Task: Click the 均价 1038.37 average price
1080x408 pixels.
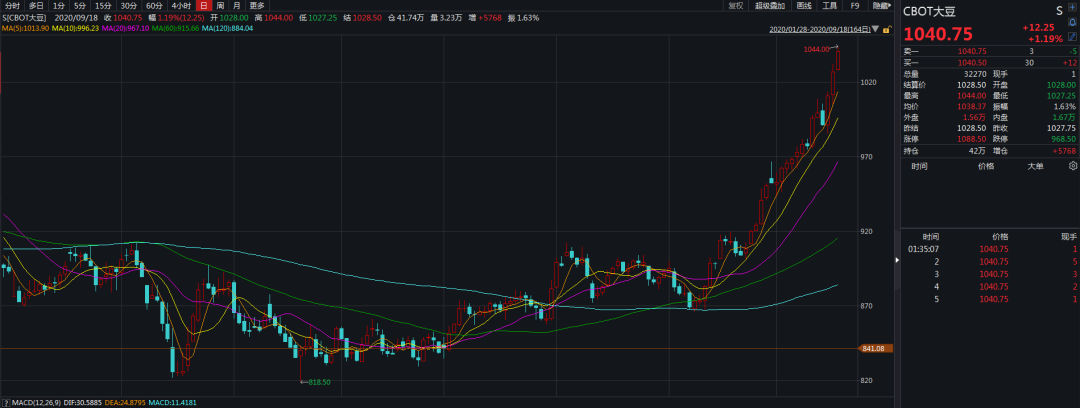Action: click(x=971, y=106)
